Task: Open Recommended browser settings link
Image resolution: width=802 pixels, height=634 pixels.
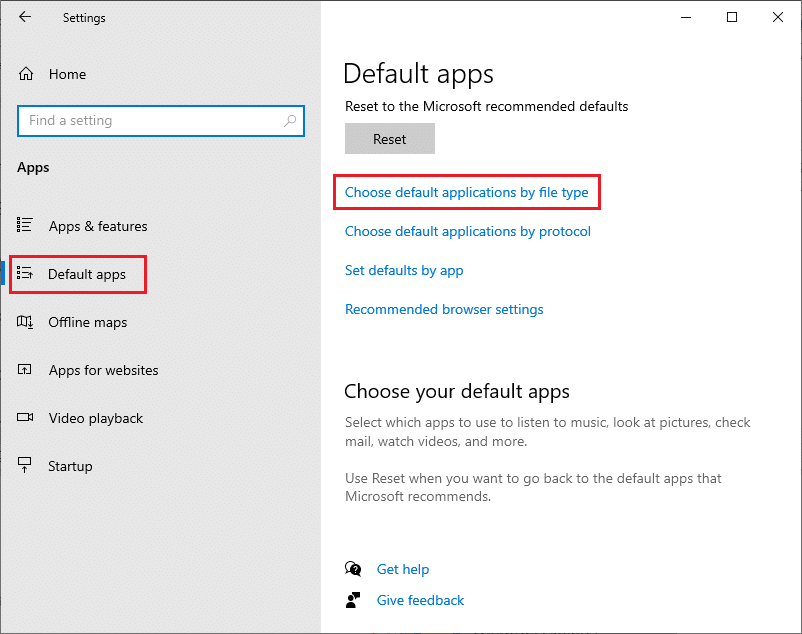Action: (444, 309)
